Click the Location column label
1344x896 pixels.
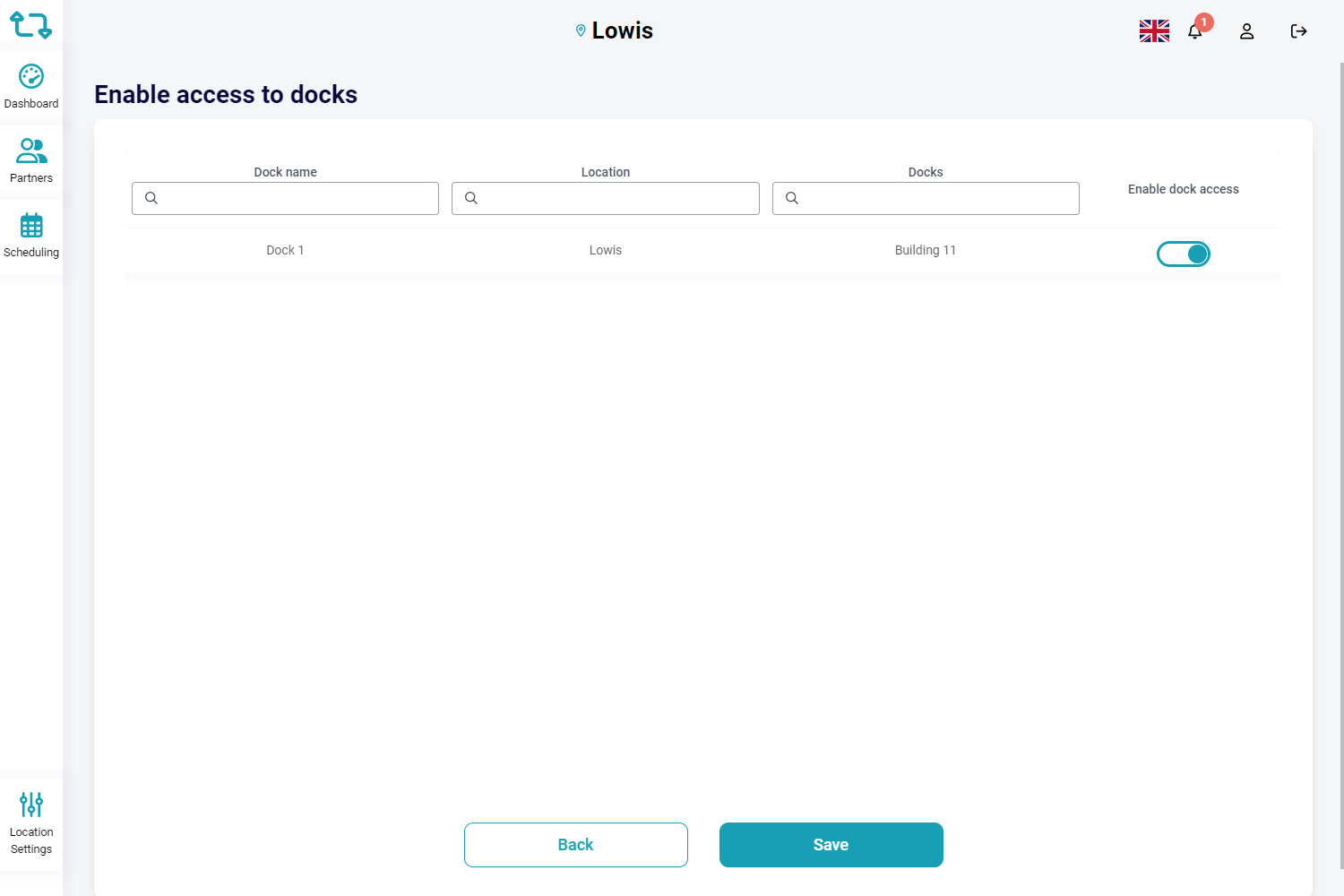(x=606, y=172)
